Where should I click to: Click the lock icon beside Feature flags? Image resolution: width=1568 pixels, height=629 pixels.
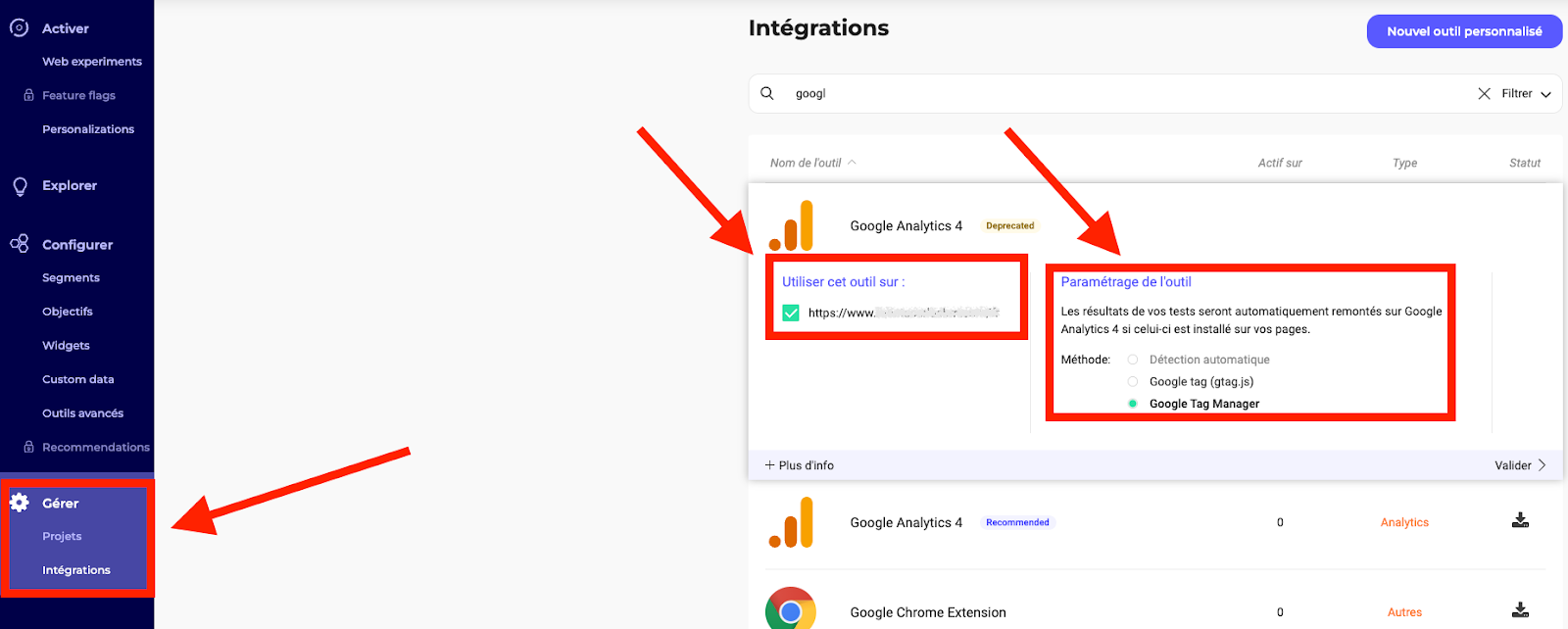(28, 95)
